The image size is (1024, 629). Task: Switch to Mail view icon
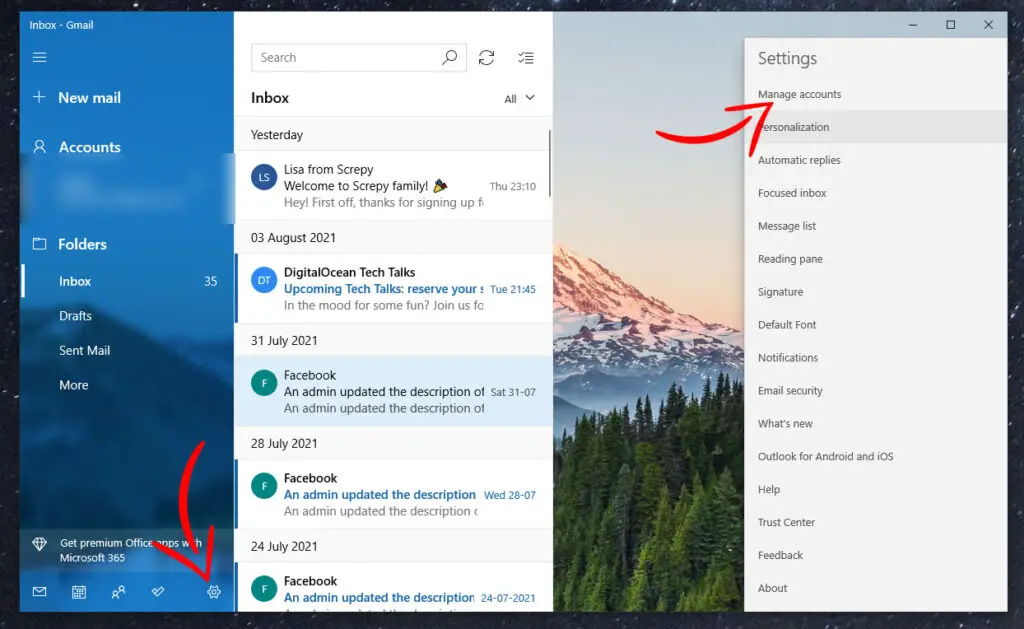pyautogui.click(x=40, y=592)
